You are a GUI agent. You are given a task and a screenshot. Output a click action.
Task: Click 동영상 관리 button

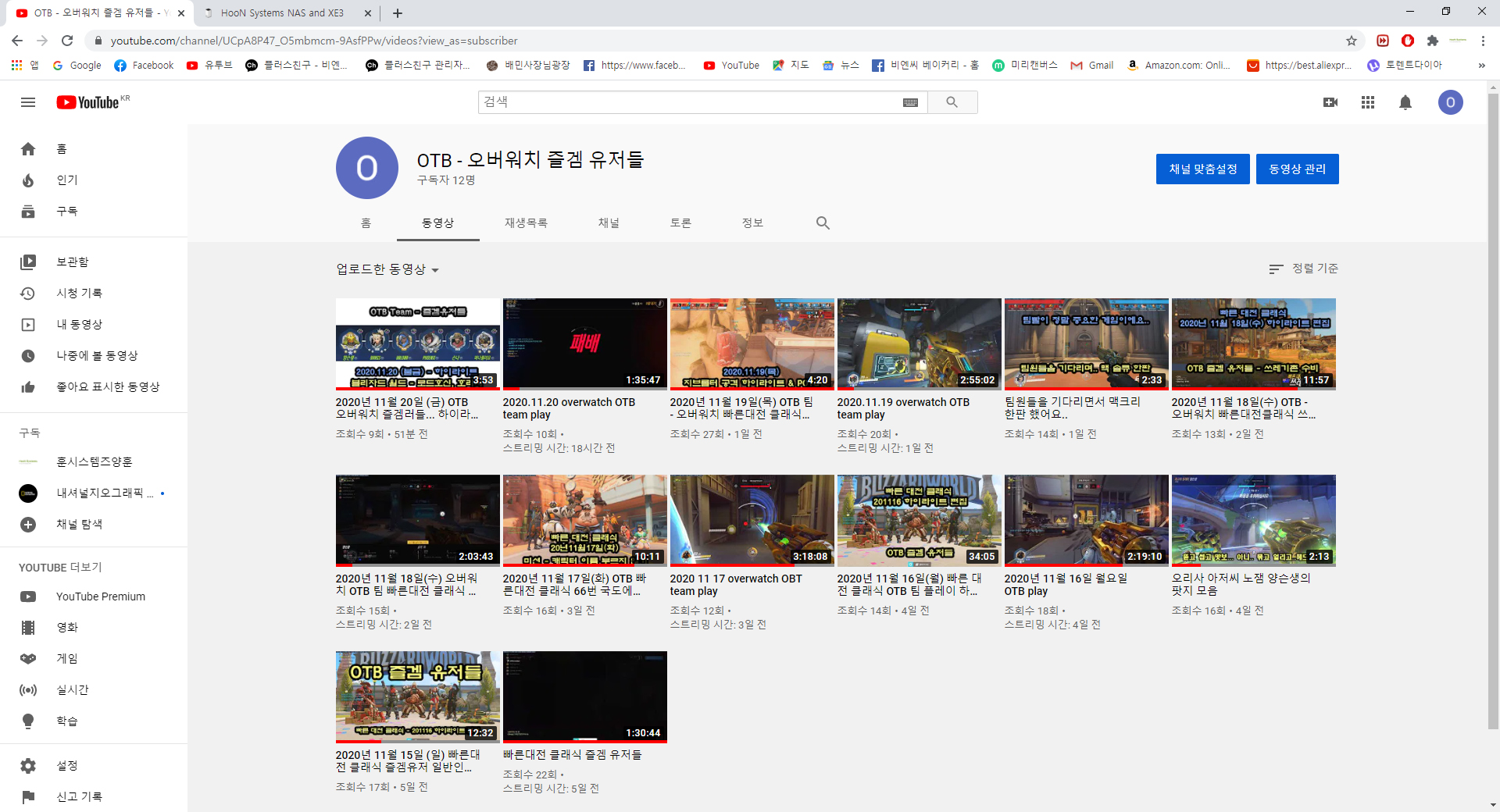(1298, 169)
